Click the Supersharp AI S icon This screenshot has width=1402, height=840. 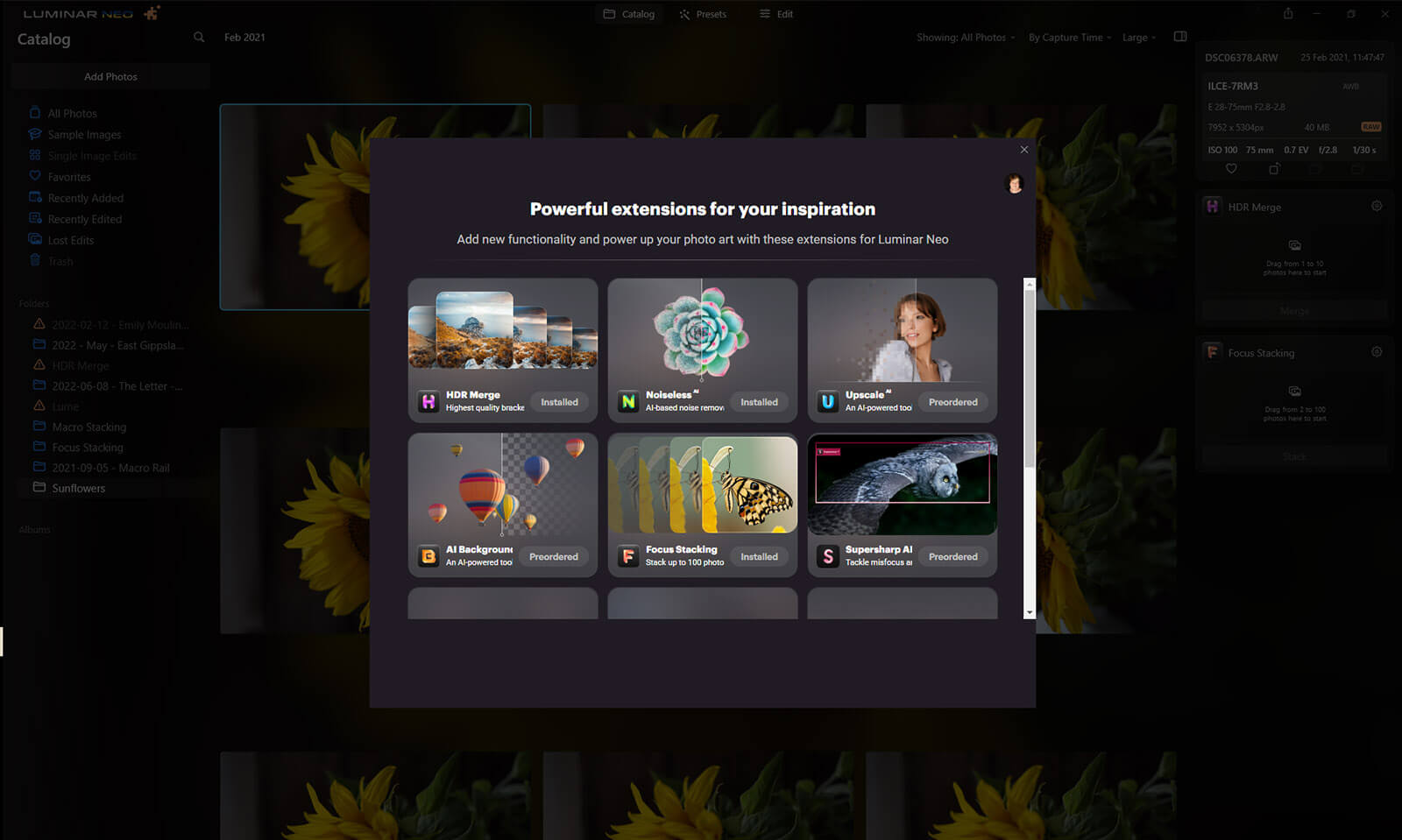pos(828,556)
